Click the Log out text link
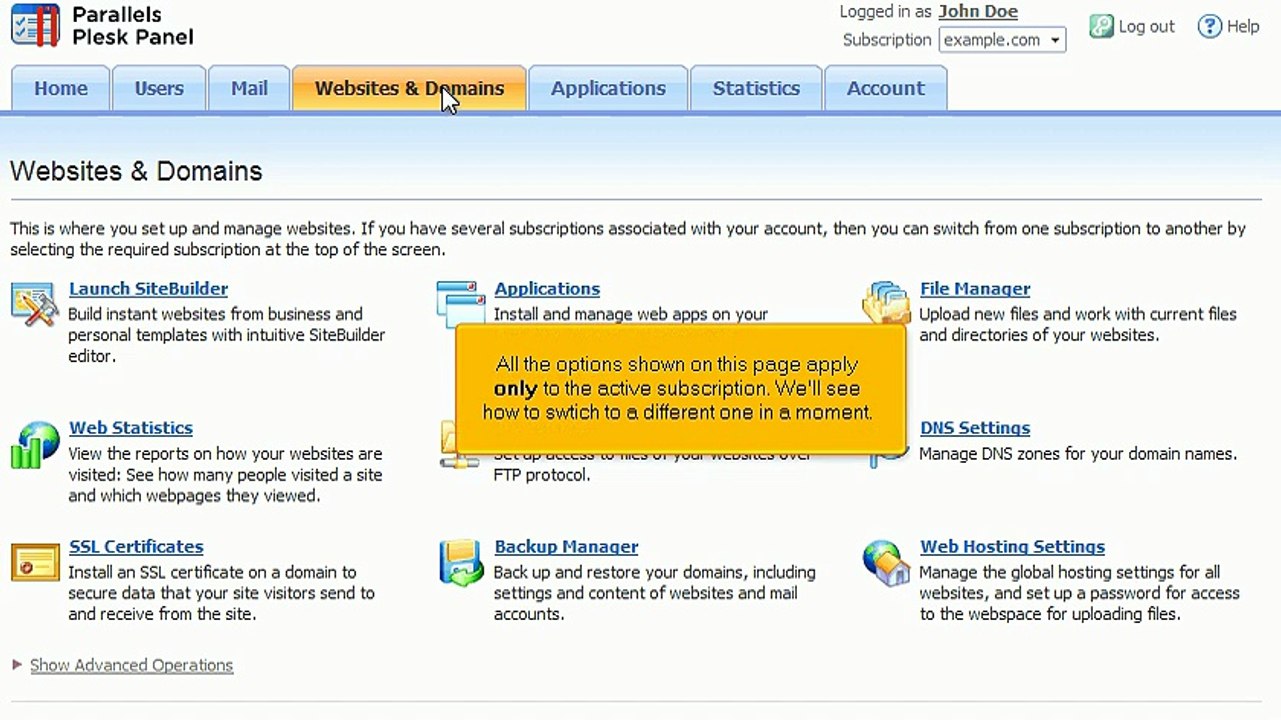This screenshot has height=720, width=1281. coord(1146,26)
